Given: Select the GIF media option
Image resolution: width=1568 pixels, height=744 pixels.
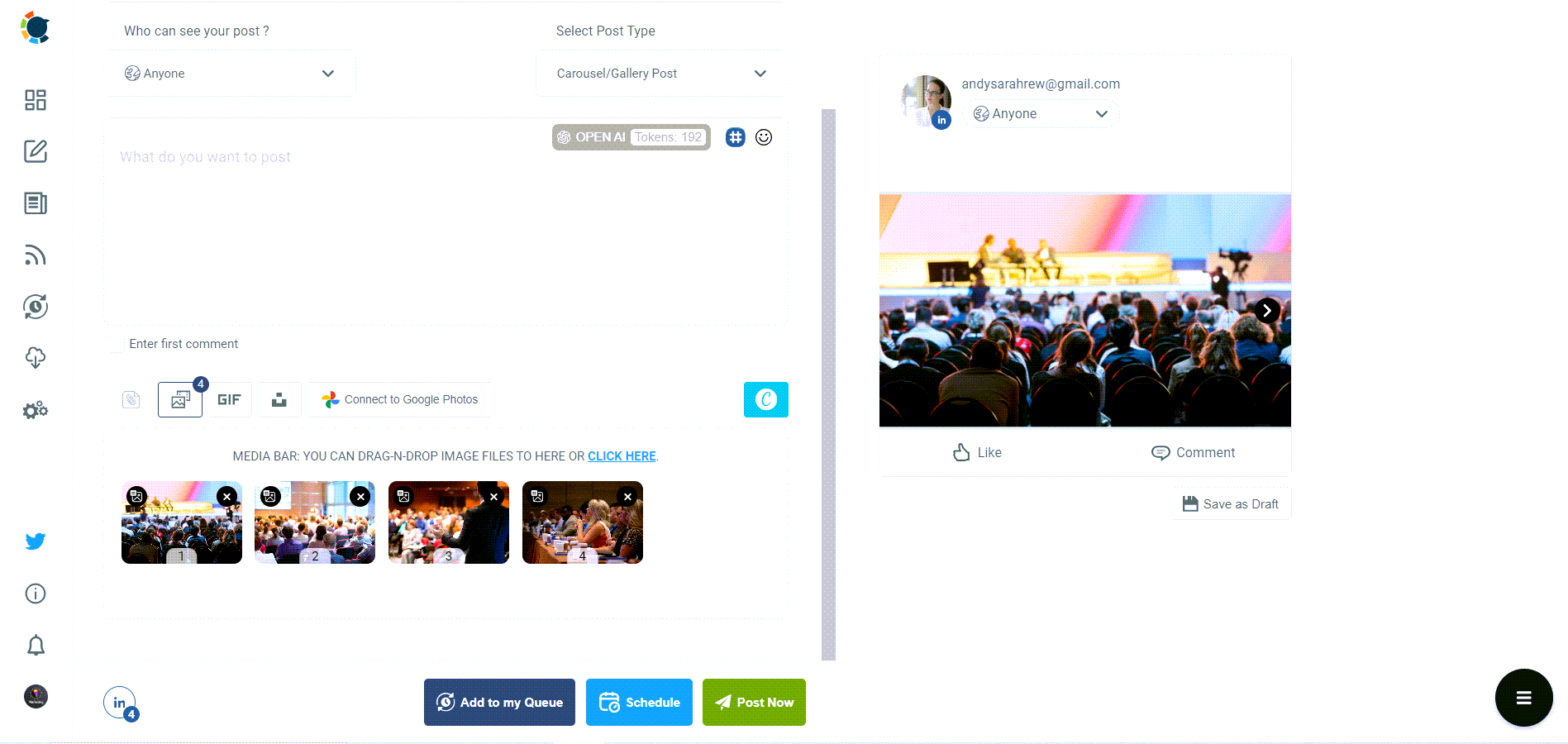Looking at the screenshot, I should (229, 399).
